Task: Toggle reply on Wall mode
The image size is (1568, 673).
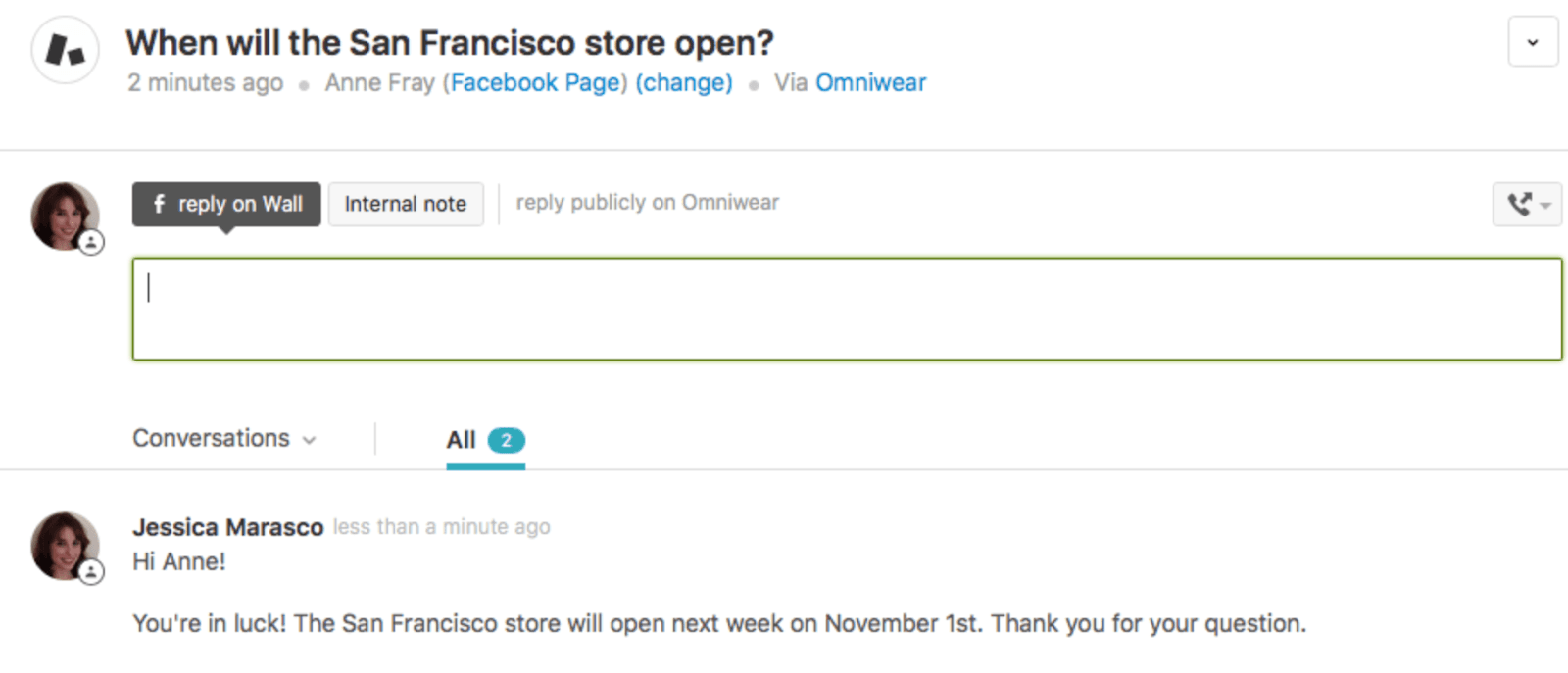Action: tap(226, 204)
